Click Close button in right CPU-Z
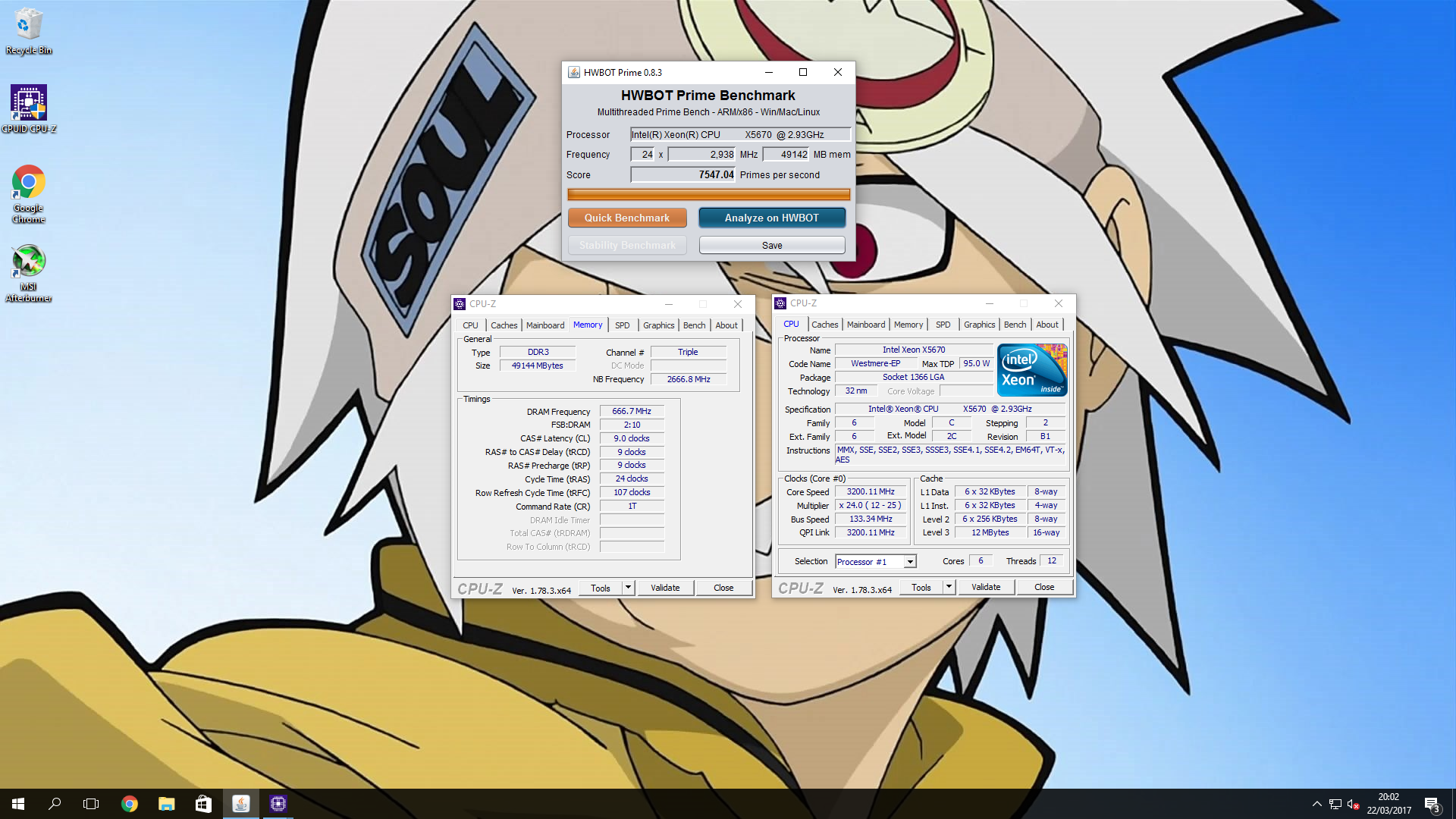The image size is (1456, 819). (1044, 587)
